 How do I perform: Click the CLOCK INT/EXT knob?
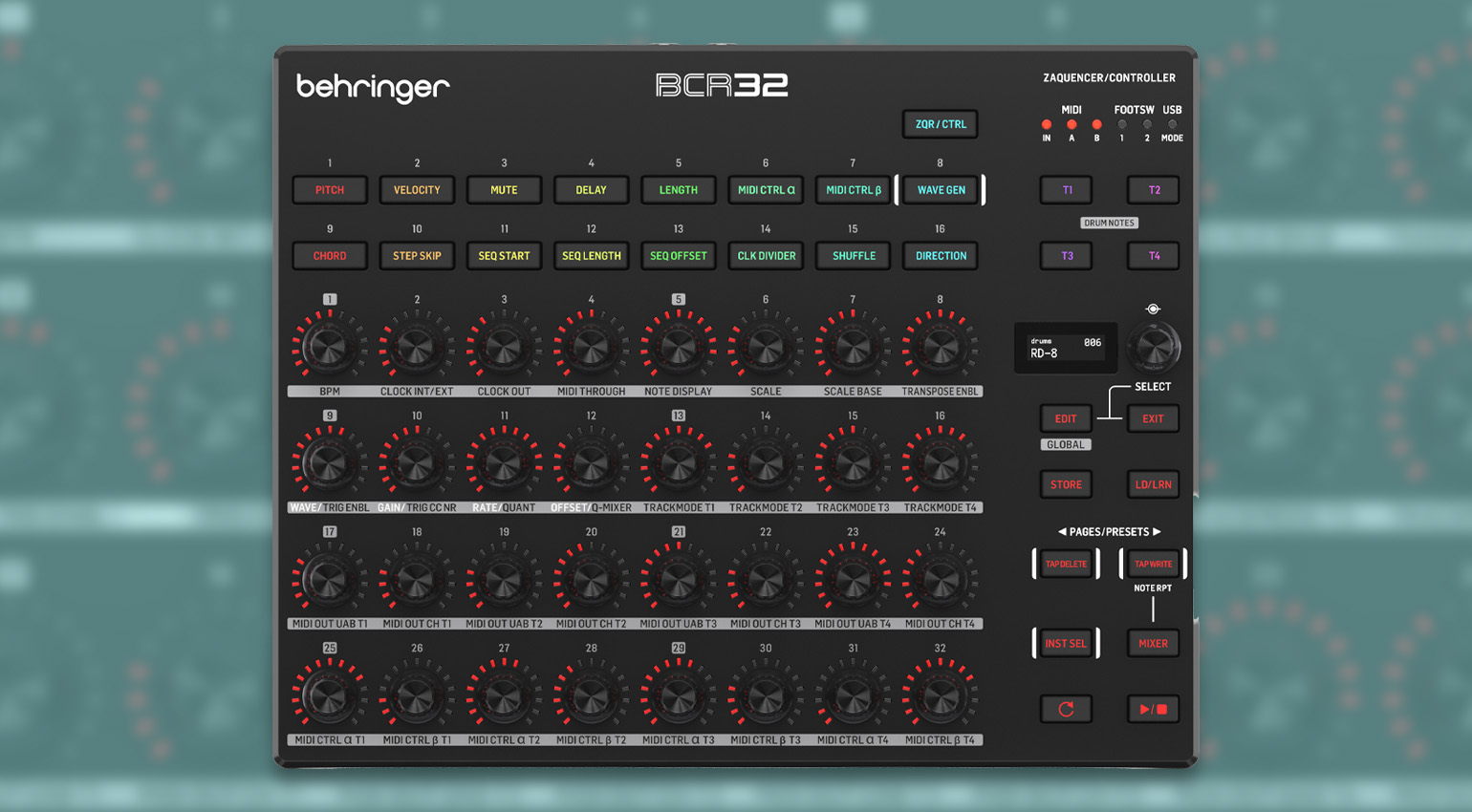point(417,348)
